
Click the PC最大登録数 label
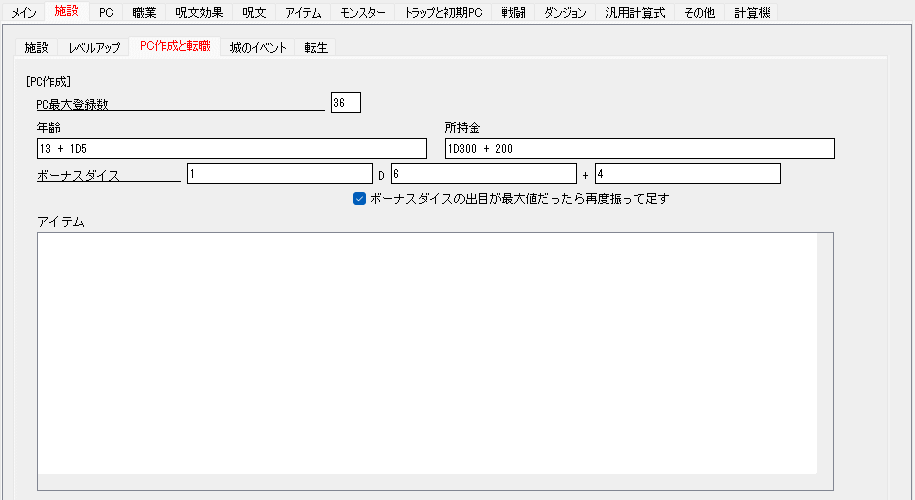[72, 105]
